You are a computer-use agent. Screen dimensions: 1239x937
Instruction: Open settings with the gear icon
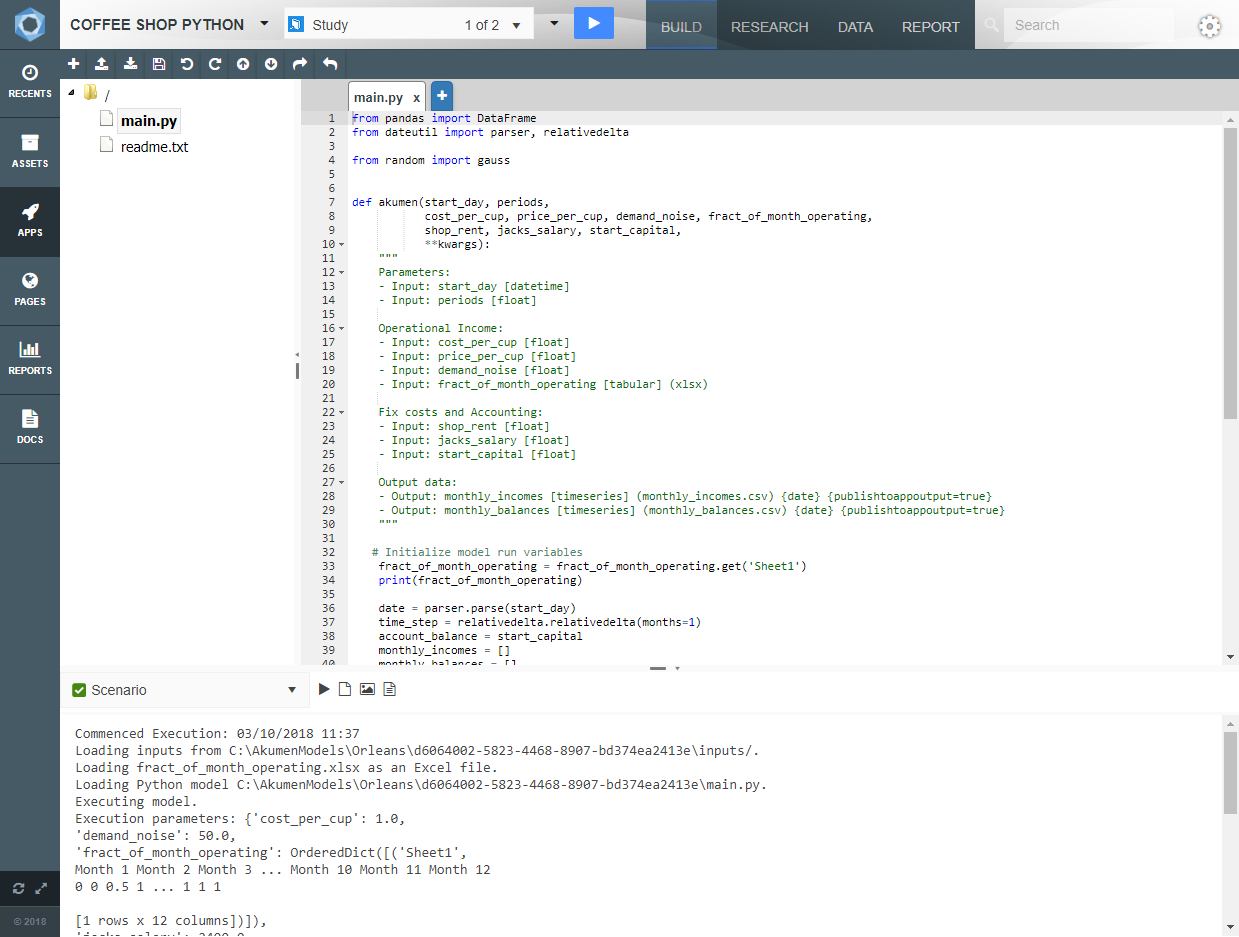pyautogui.click(x=1209, y=26)
